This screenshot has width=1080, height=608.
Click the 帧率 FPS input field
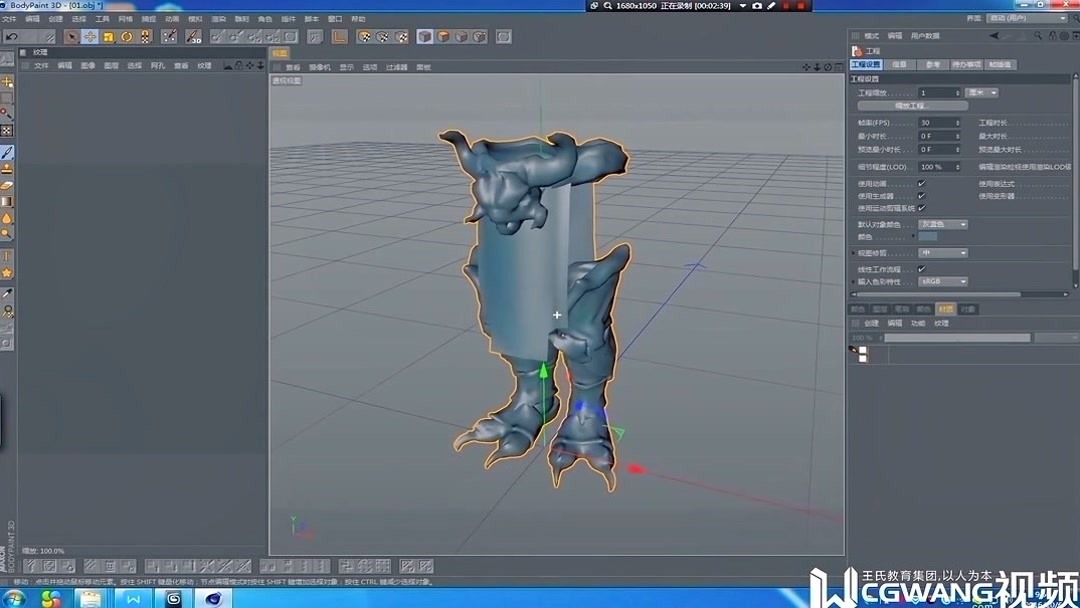tap(938, 123)
